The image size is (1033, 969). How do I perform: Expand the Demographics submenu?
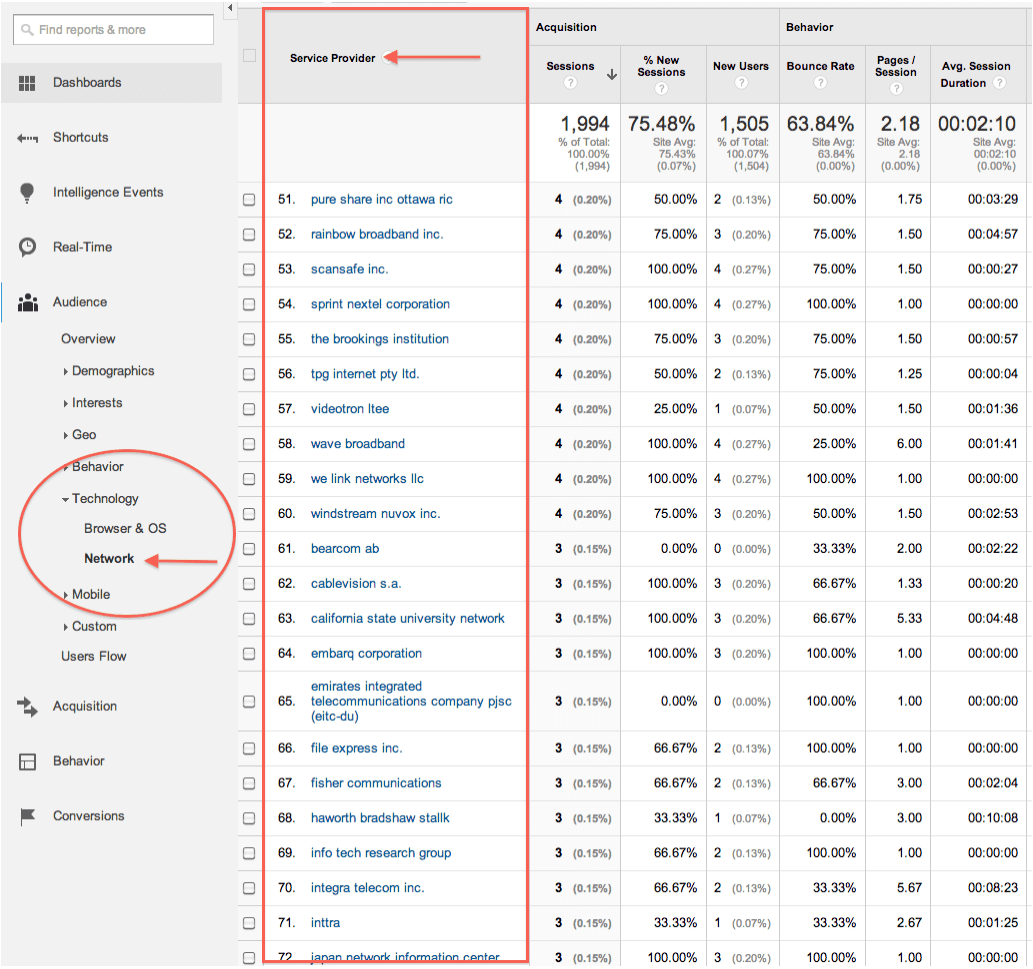tap(66, 371)
